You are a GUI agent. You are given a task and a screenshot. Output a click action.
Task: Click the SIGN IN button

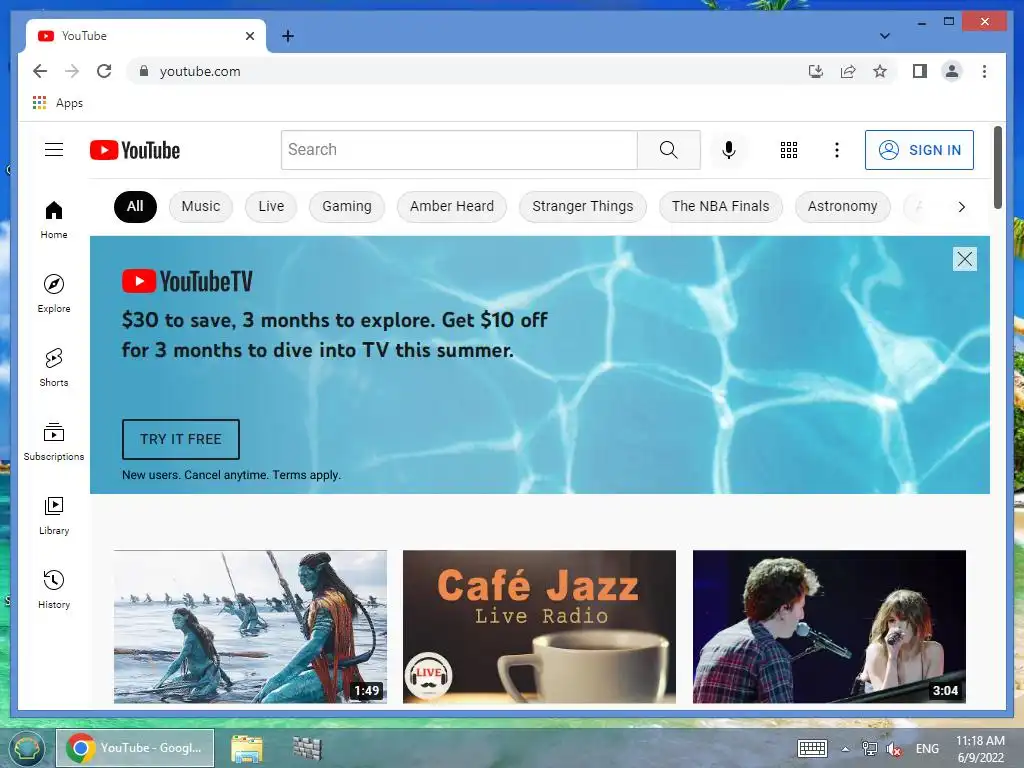pyautogui.click(x=919, y=150)
